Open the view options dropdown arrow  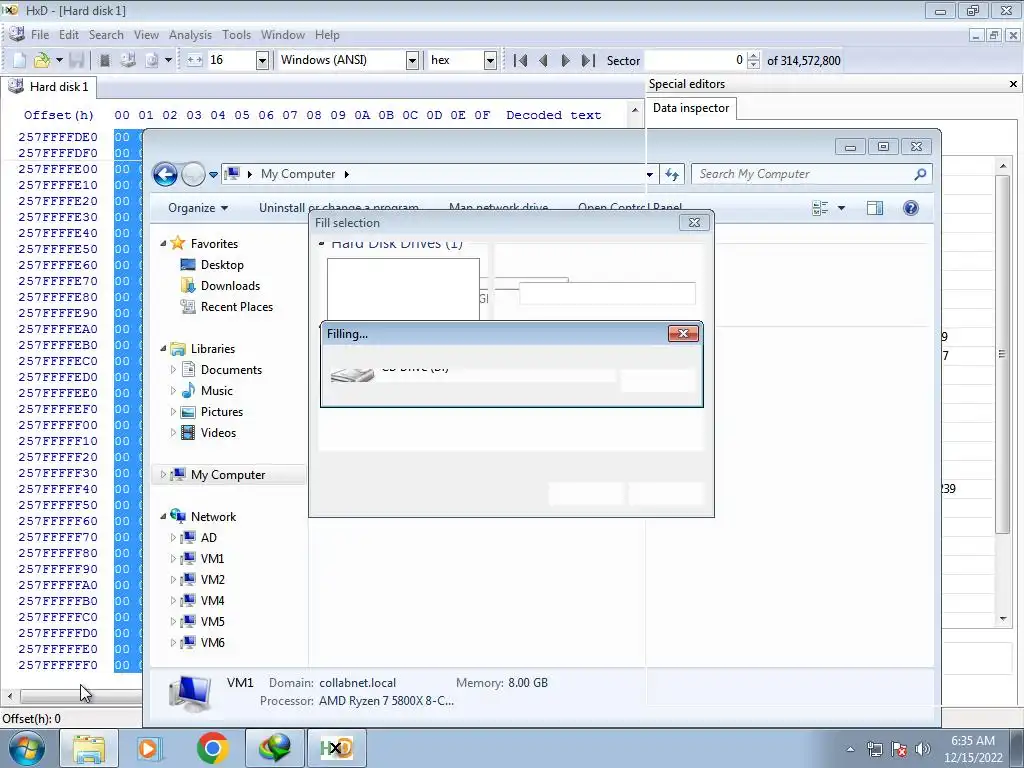pos(841,208)
